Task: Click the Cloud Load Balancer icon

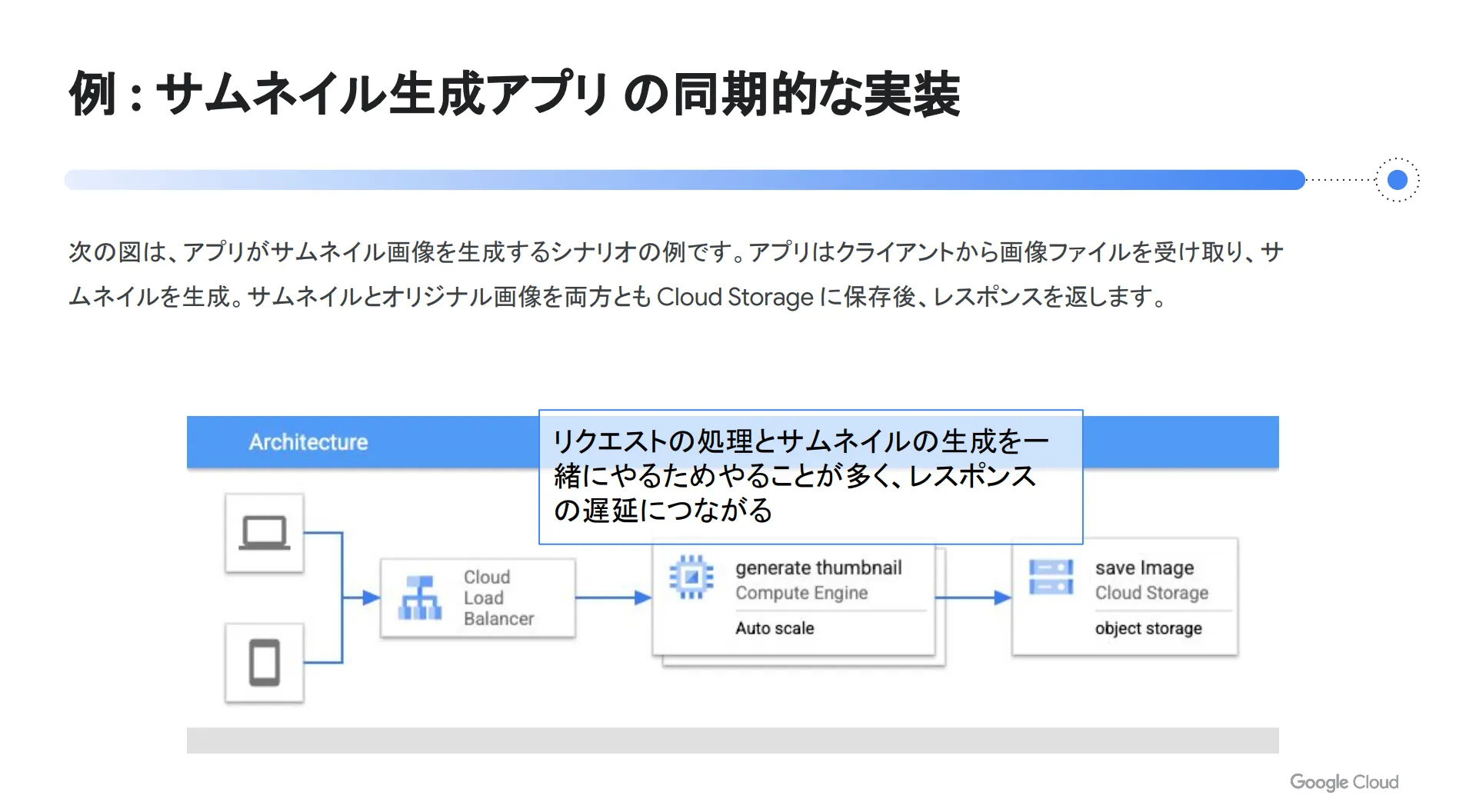Action: 420,597
